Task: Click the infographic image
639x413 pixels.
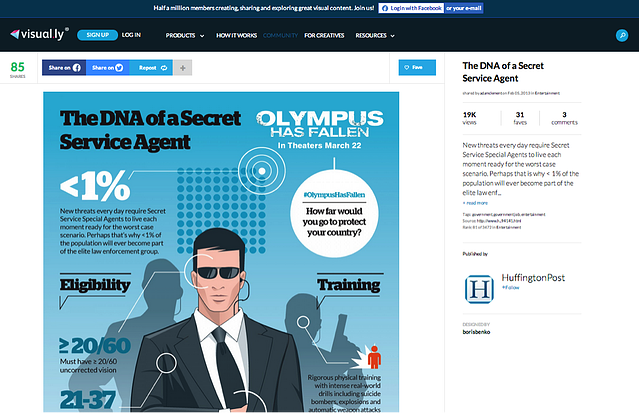Action: (x=221, y=252)
